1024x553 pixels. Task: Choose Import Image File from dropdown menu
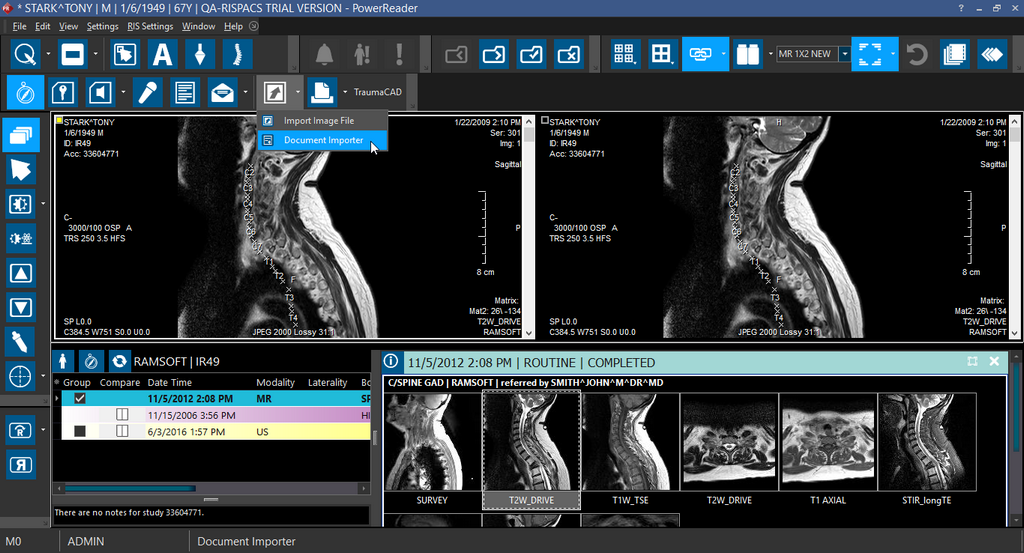pyautogui.click(x=318, y=121)
